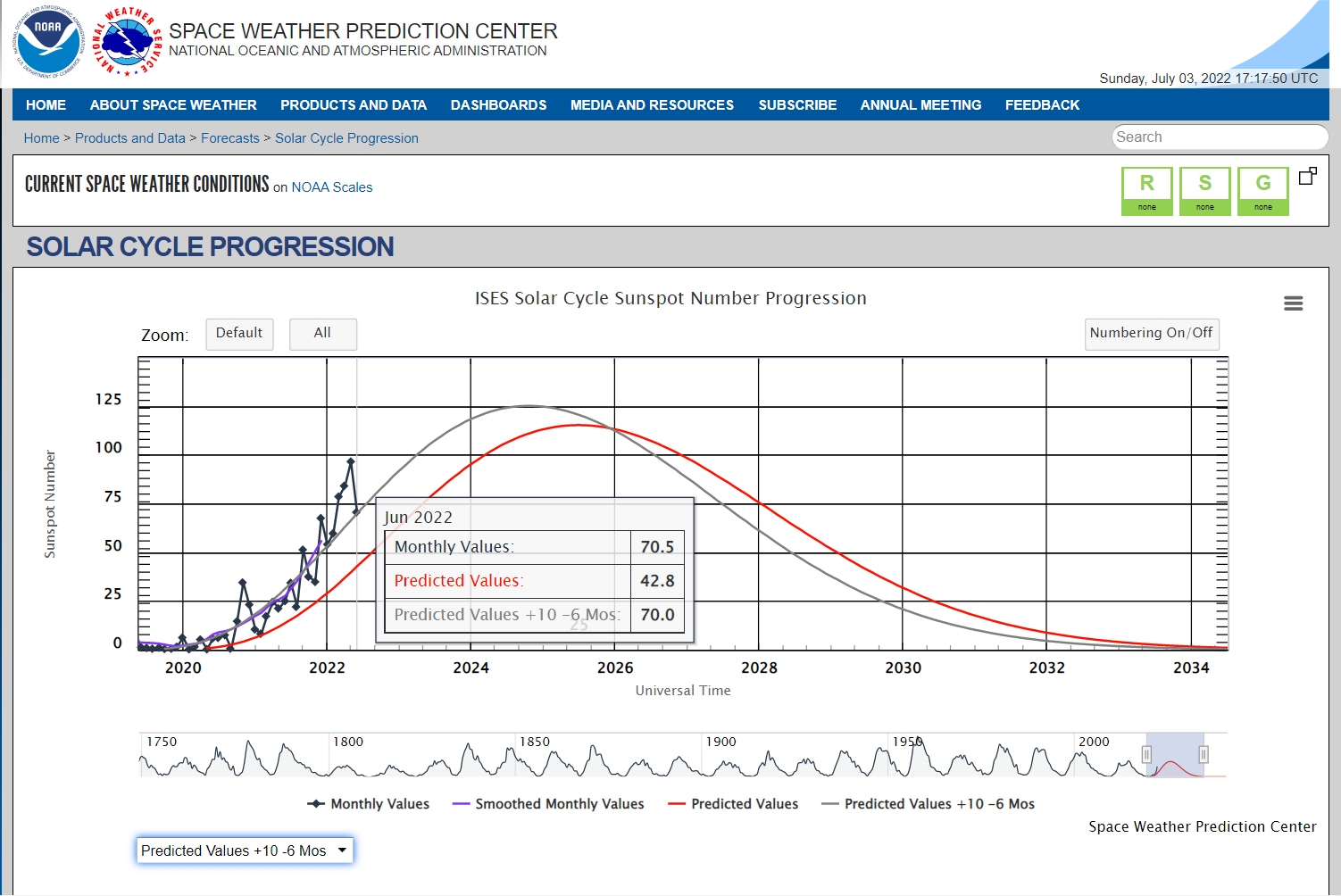Follow the Forecasts breadcrumb link
1341x896 pixels.
(x=230, y=138)
